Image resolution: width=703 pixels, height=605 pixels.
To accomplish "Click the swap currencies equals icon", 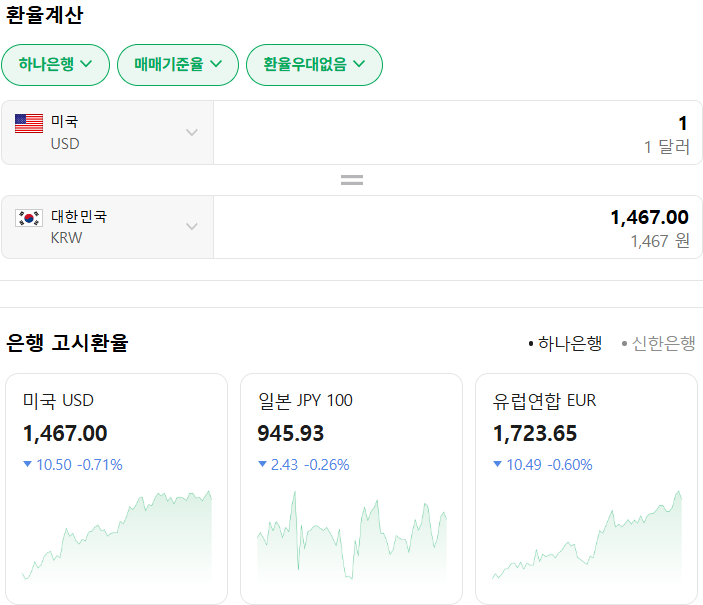I will pos(351,180).
